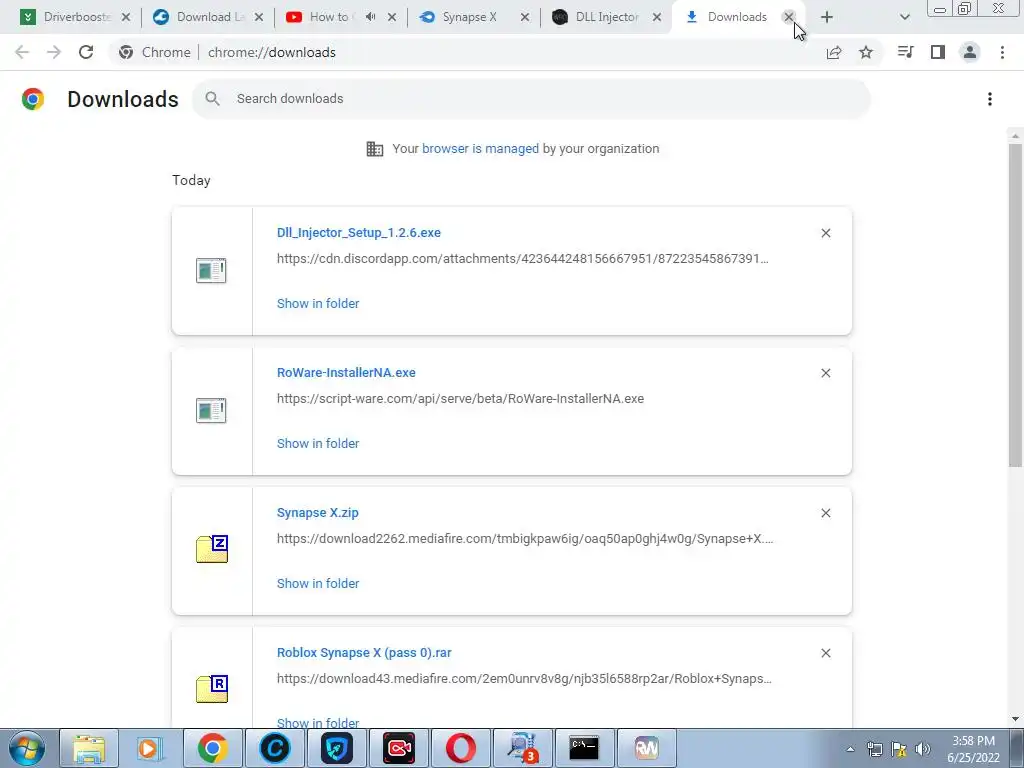This screenshot has width=1024, height=768.
Task: Open the media control icon
Action: pos(905,52)
